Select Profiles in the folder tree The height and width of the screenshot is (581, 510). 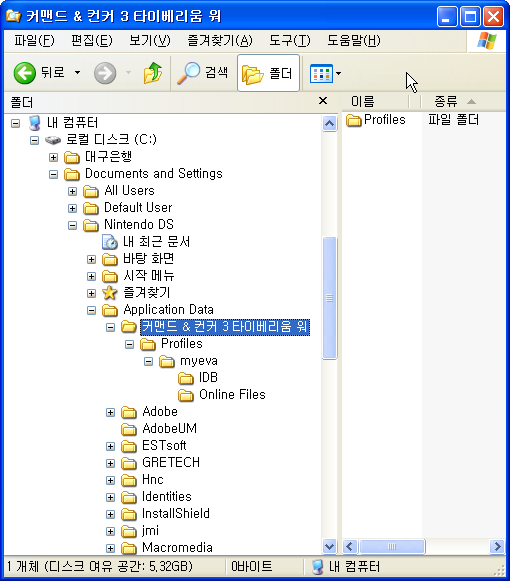[x=182, y=343]
